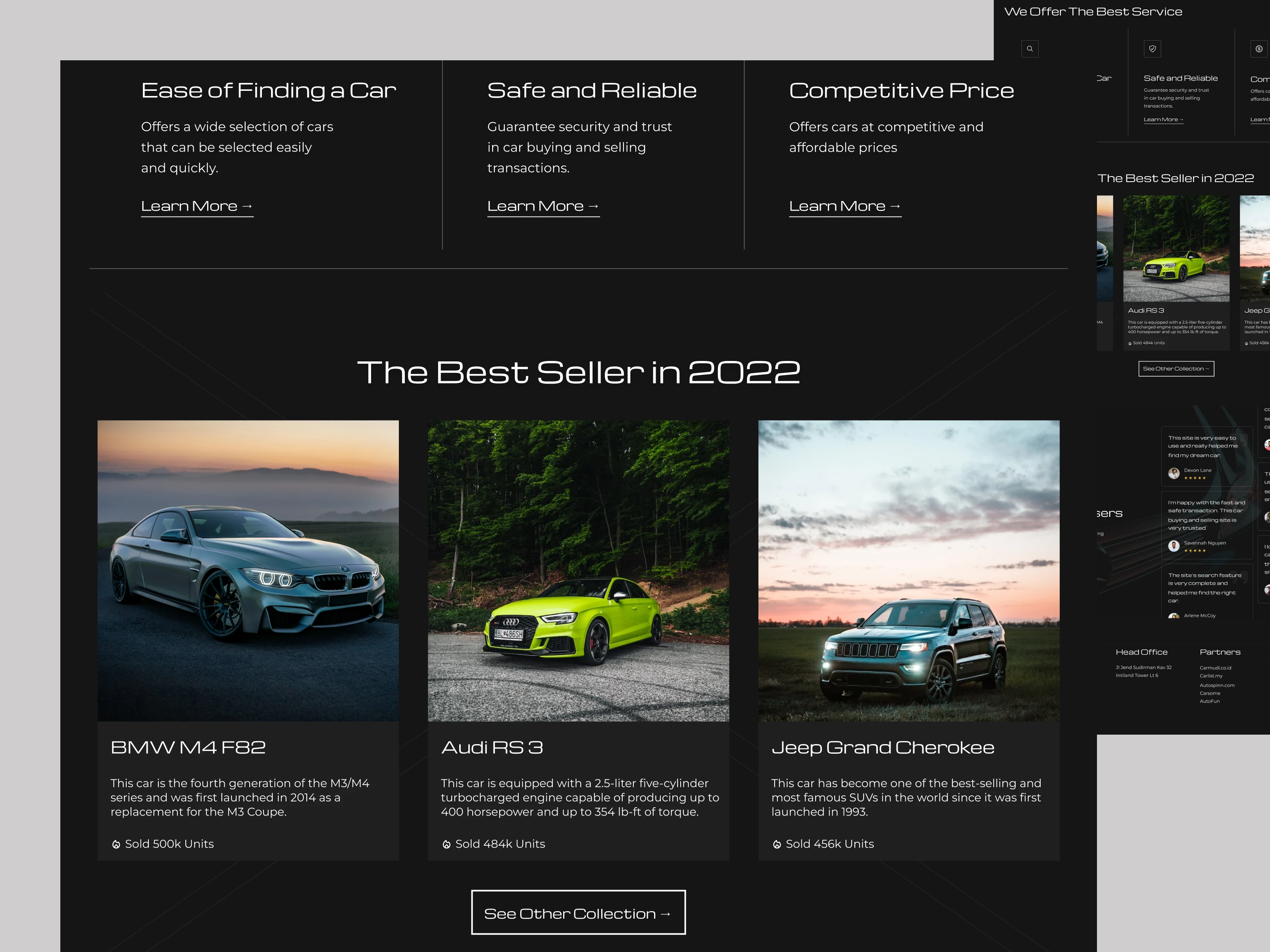Click Devon Lane's five-star rating
The width and height of the screenshot is (1270, 952).
[1195, 479]
